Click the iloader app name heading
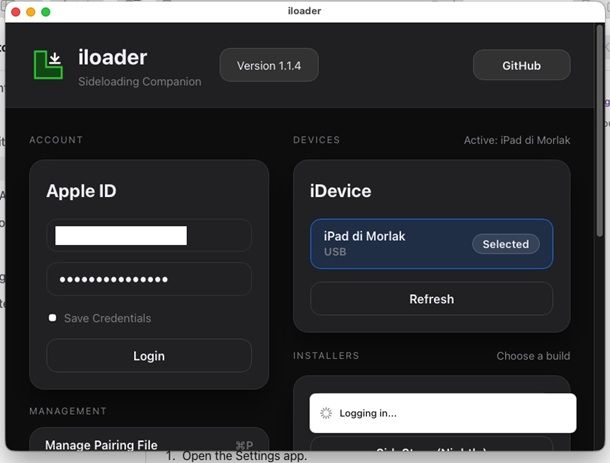 112,57
